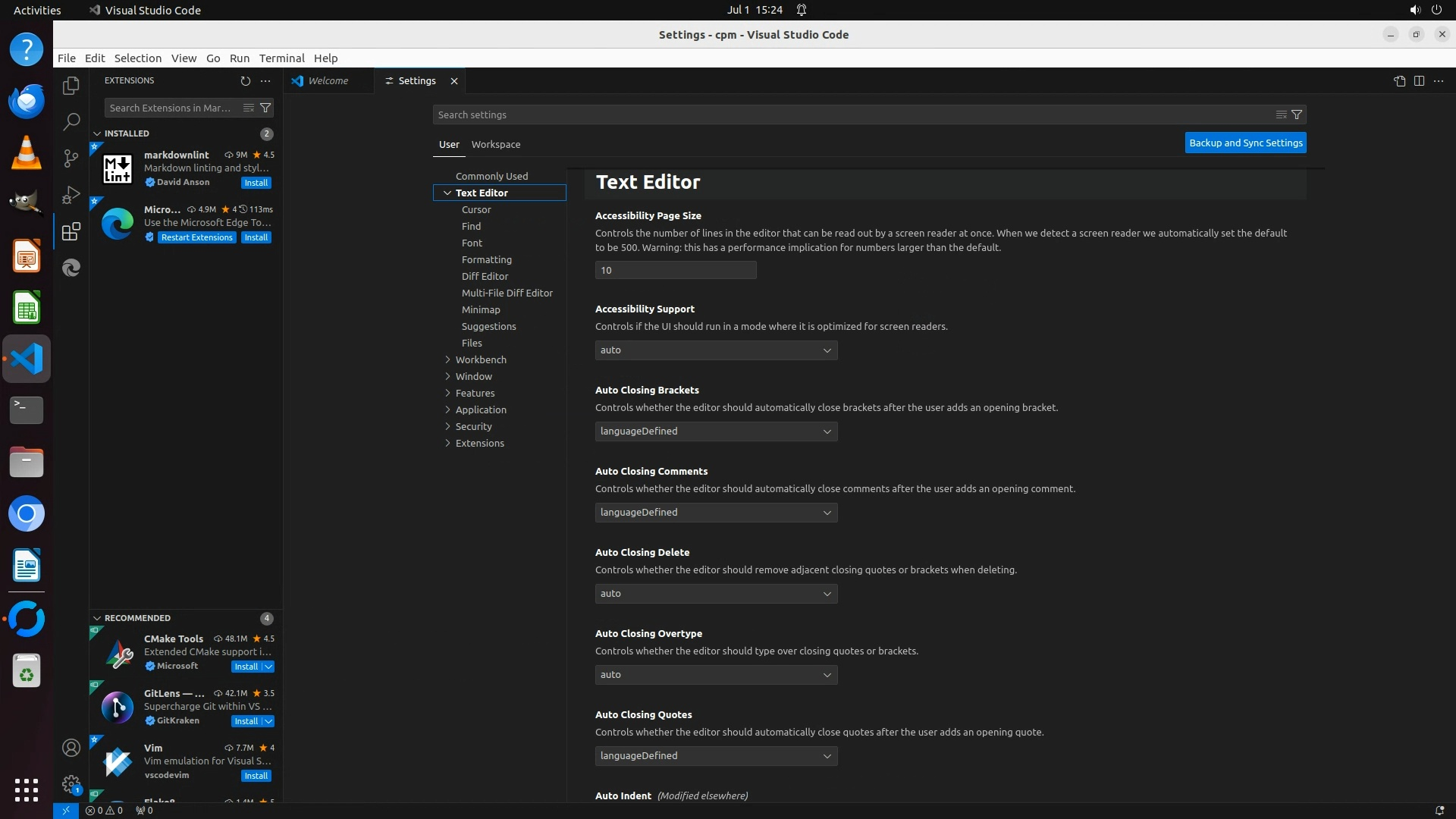This screenshot has height=819, width=1456.
Task: Split the editor to the right
Action: click(x=1419, y=81)
